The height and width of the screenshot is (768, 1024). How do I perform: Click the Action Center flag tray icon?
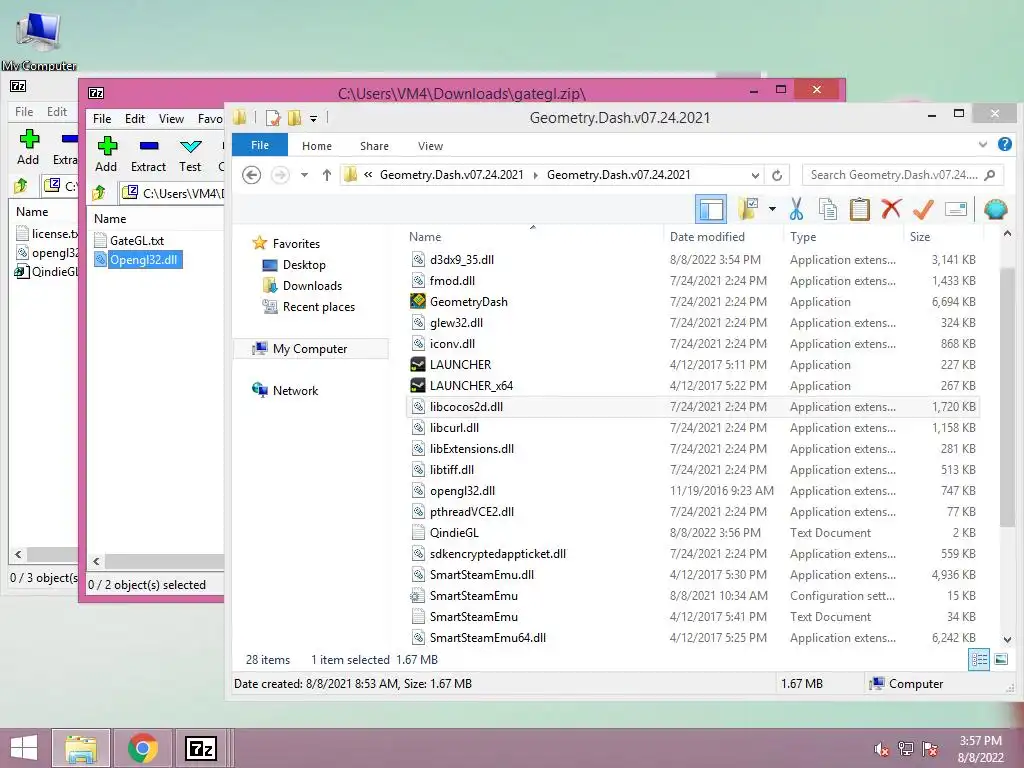tap(929, 749)
